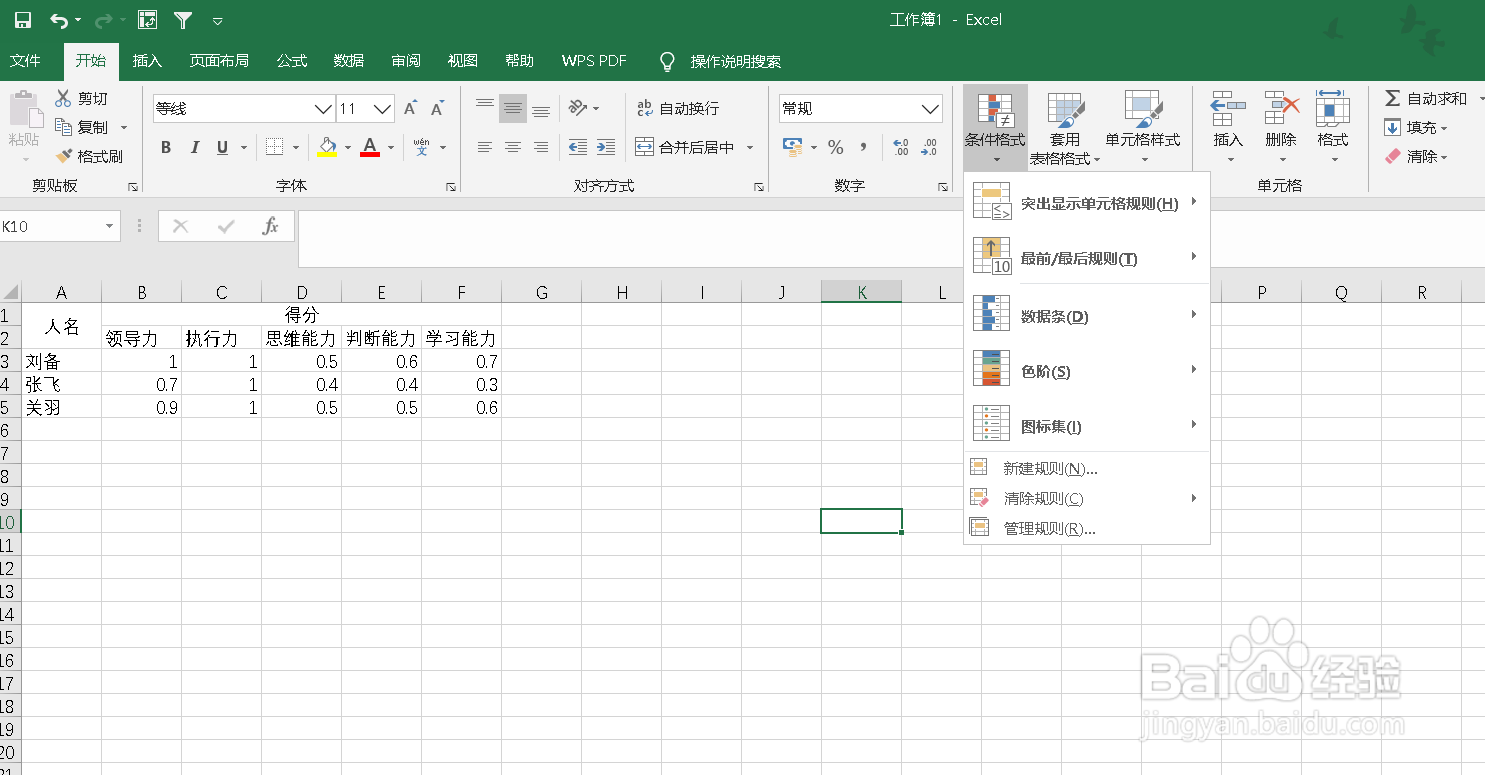Select 管理规则 (Manage Rules) option
This screenshot has width=1485, height=775.
(1047, 527)
